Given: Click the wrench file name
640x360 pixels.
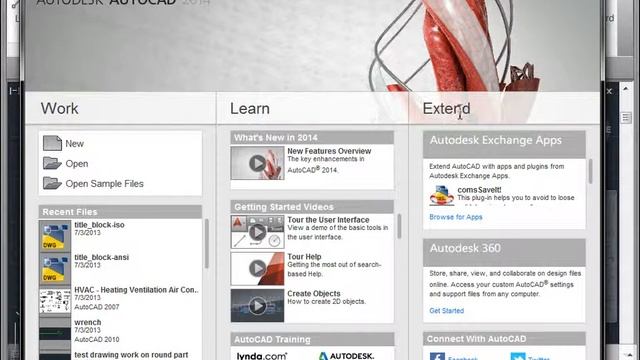Looking at the screenshot, I should click(x=87, y=322).
